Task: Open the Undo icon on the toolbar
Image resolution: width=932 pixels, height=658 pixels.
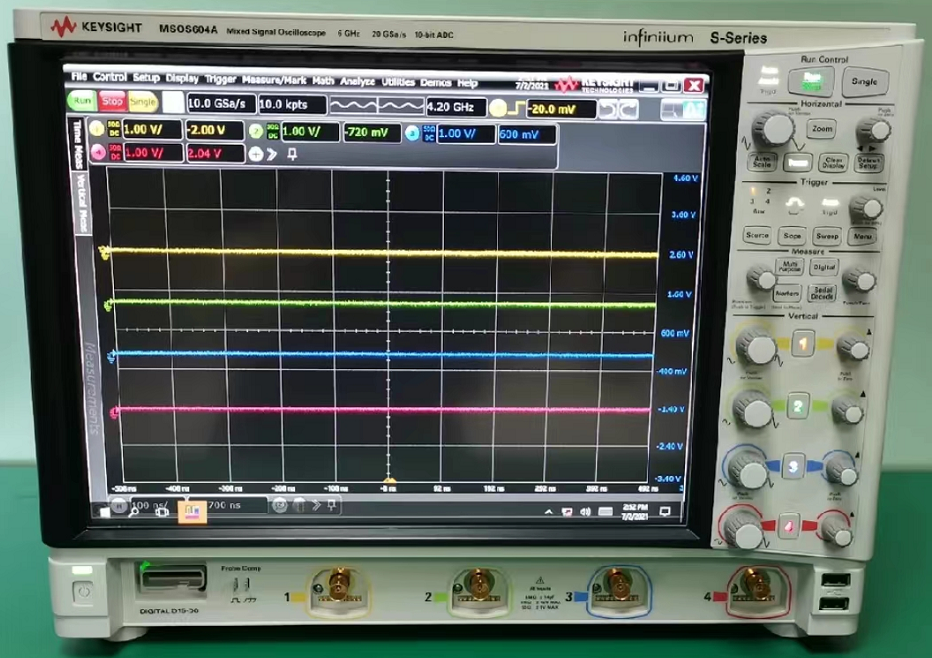Action: [604, 105]
